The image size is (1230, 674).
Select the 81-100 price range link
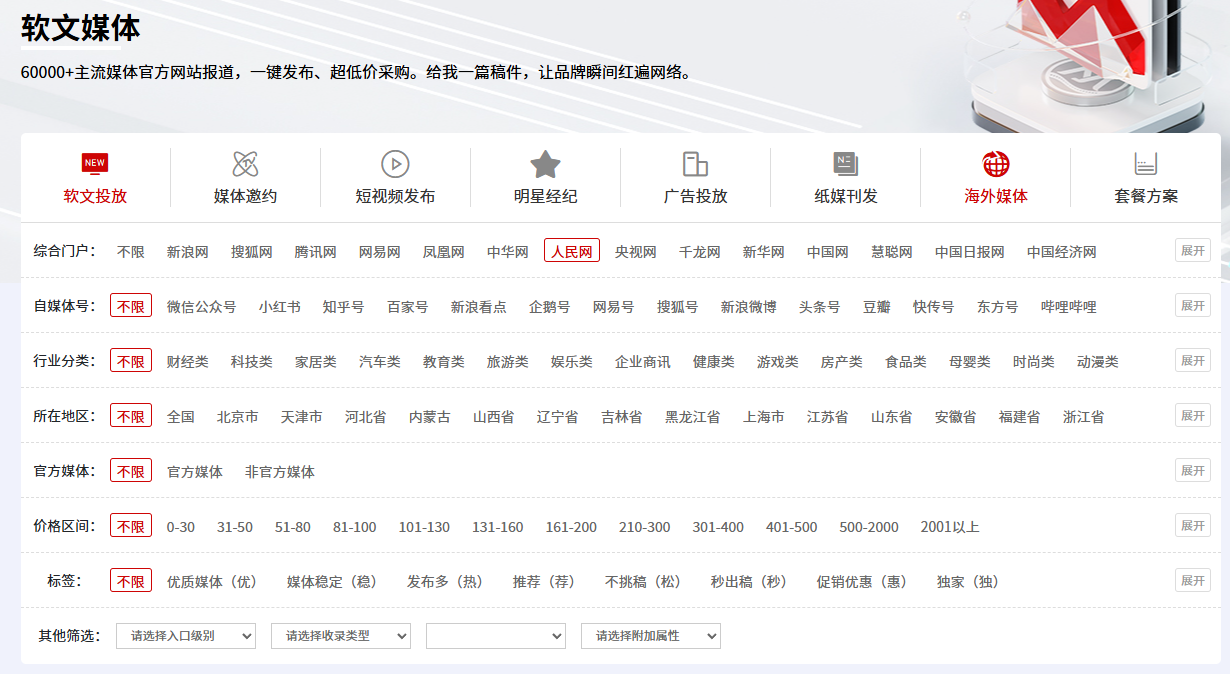coord(354,526)
